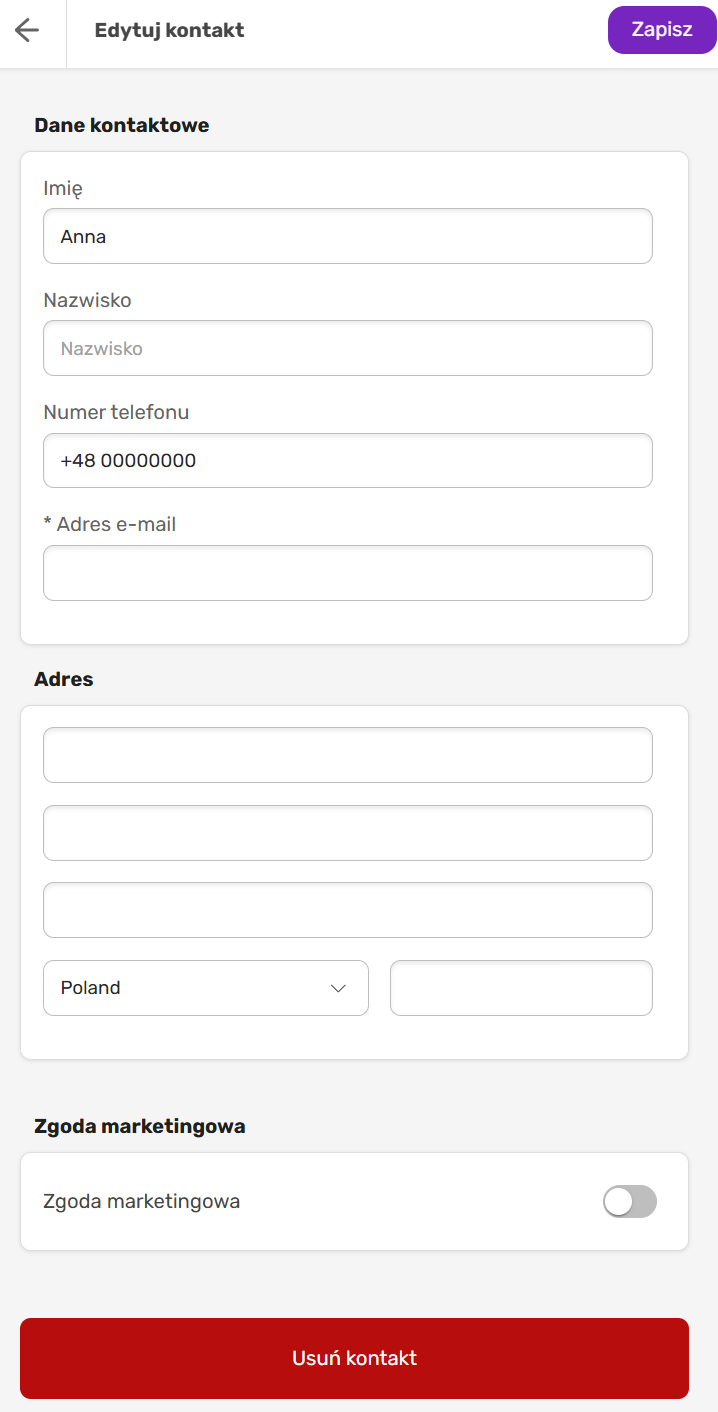Viewport: 718px width, 1412px height.
Task: Expand the chevron arrow beside Poland
Action: [x=338, y=988]
